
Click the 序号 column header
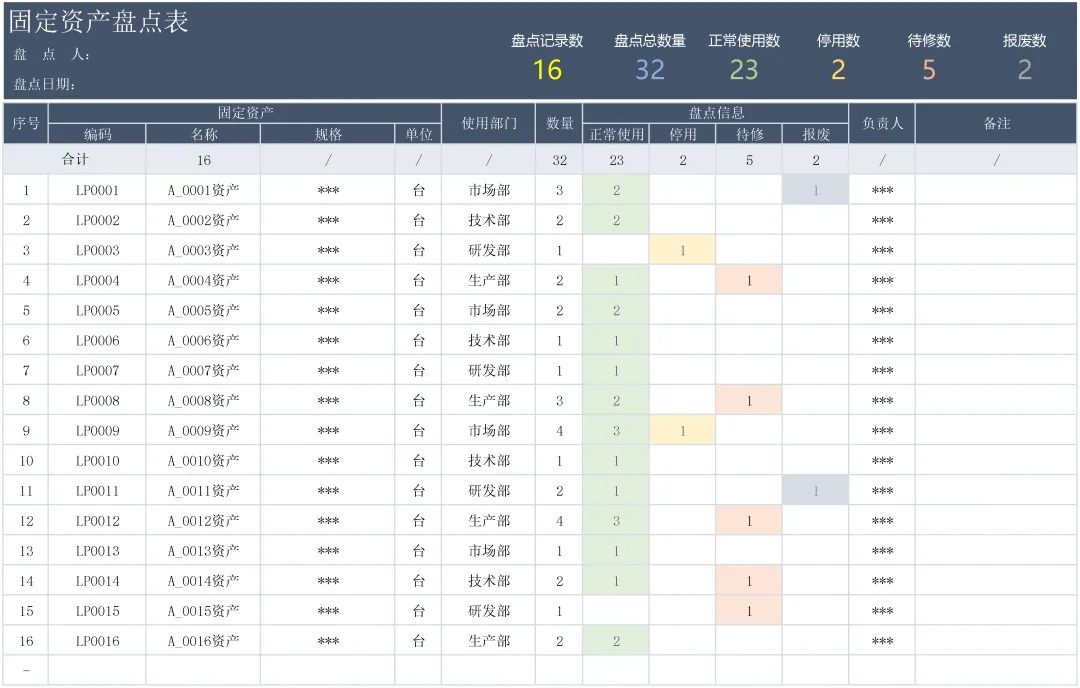(26, 123)
